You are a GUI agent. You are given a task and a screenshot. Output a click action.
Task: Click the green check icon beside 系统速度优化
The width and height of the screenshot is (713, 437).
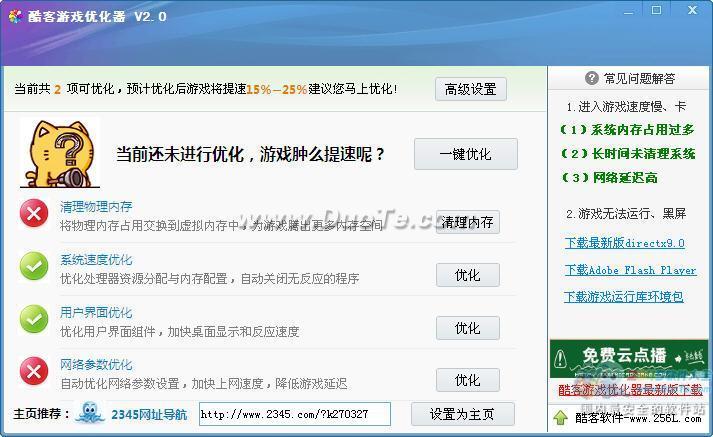pos(35,266)
